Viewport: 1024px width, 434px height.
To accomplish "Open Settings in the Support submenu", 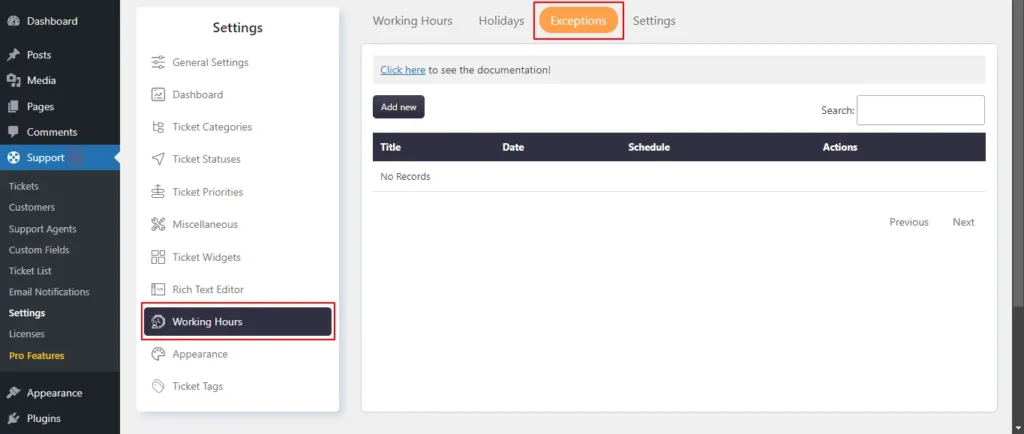I will pos(27,313).
